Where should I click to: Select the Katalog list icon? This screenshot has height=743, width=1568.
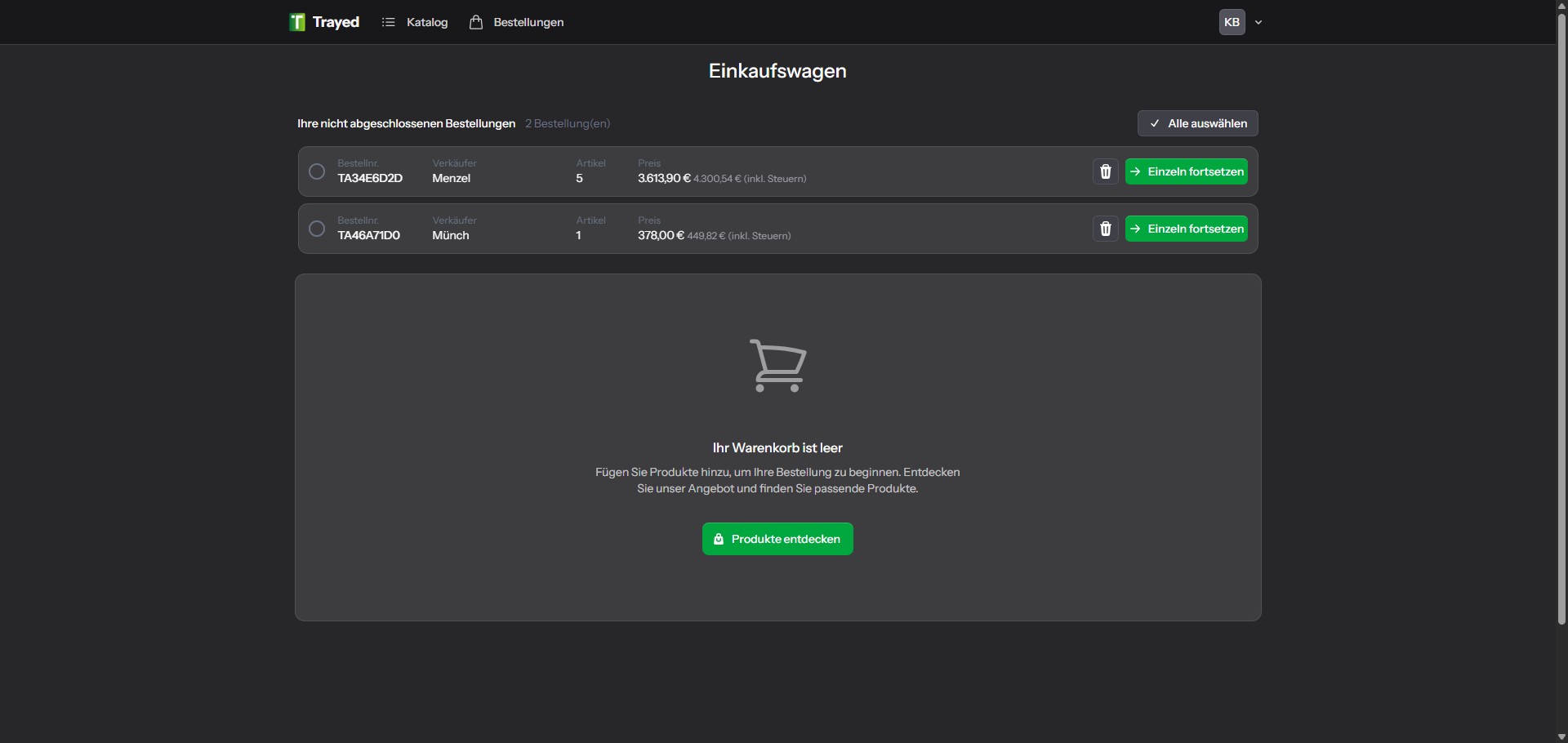[x=389, y=22]
